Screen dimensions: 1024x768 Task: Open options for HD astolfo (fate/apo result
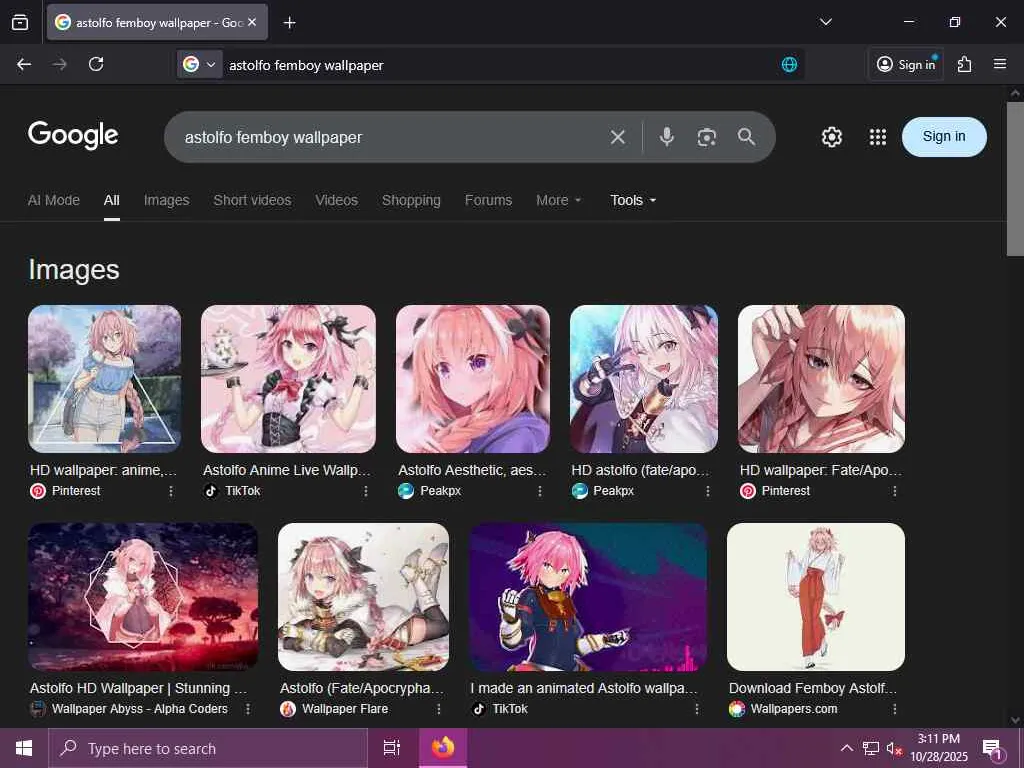pos(708,491)
